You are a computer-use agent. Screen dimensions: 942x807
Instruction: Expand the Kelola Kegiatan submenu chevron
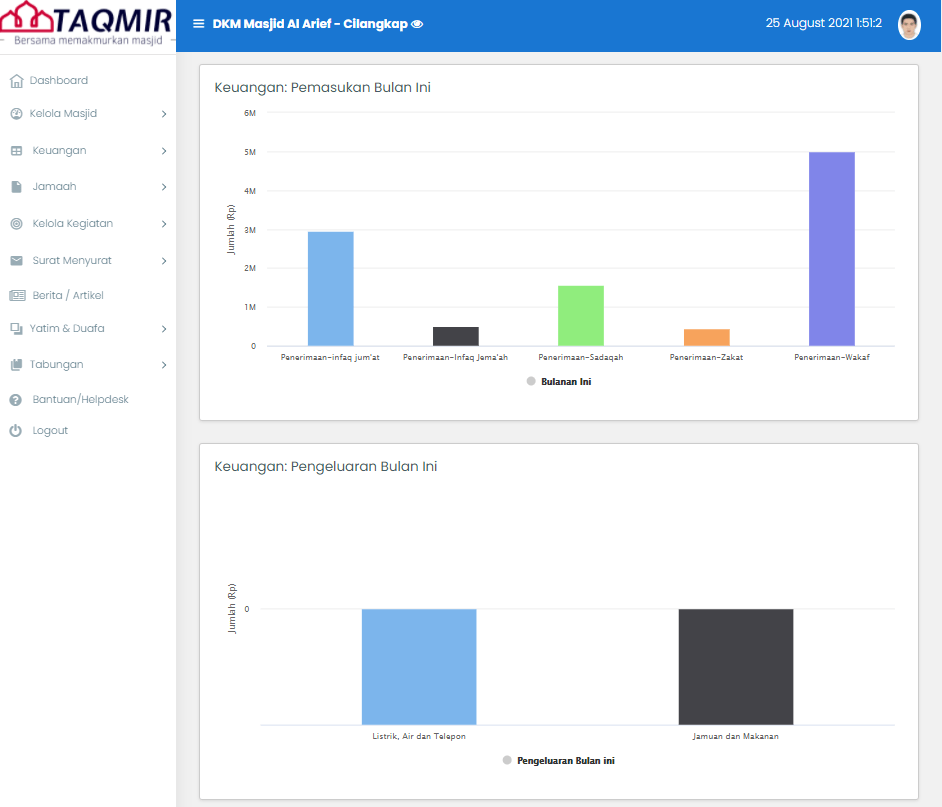[163, 224]
